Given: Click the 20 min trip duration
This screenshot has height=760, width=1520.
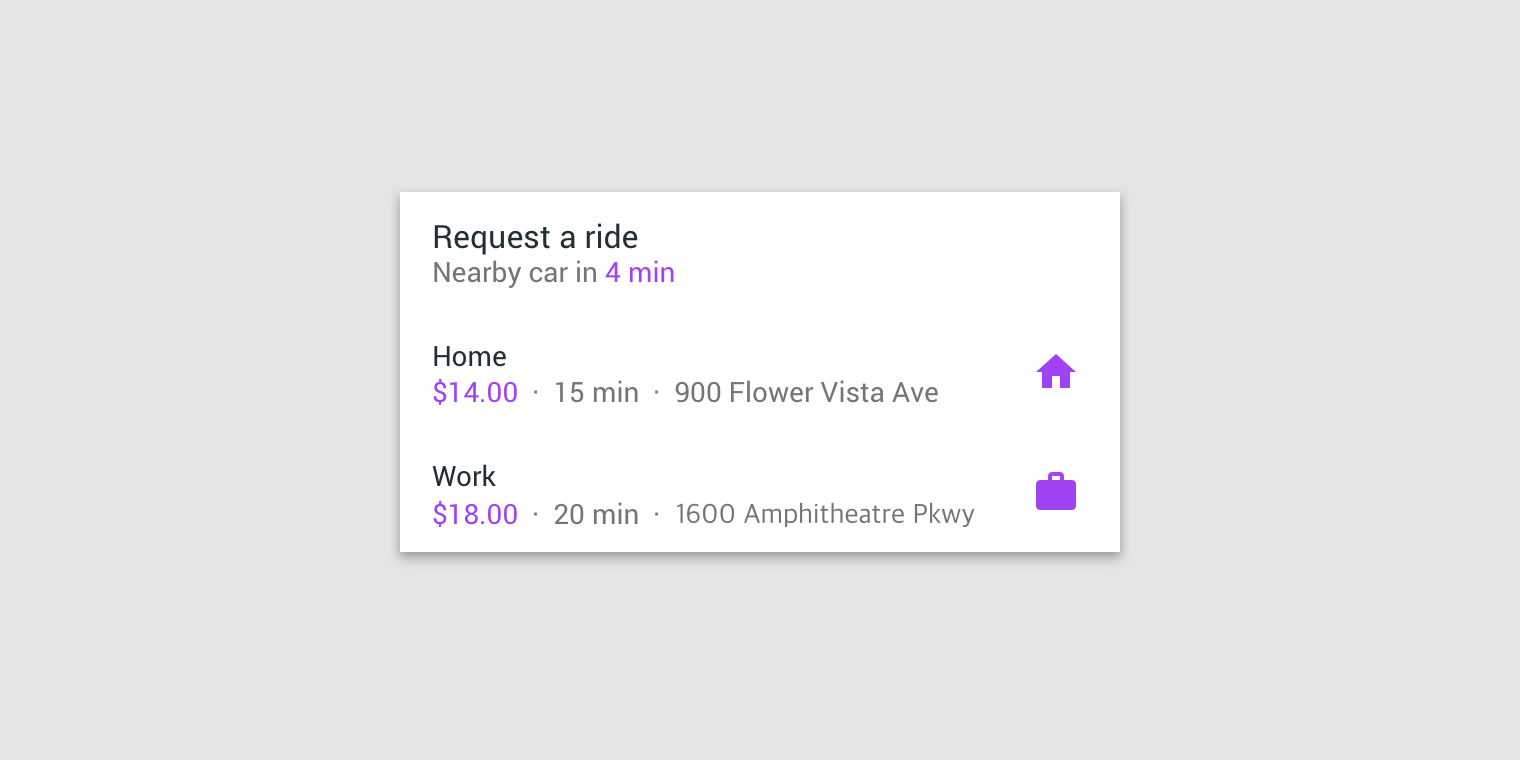Looking at the screenshot, I should tap(596, 515).
